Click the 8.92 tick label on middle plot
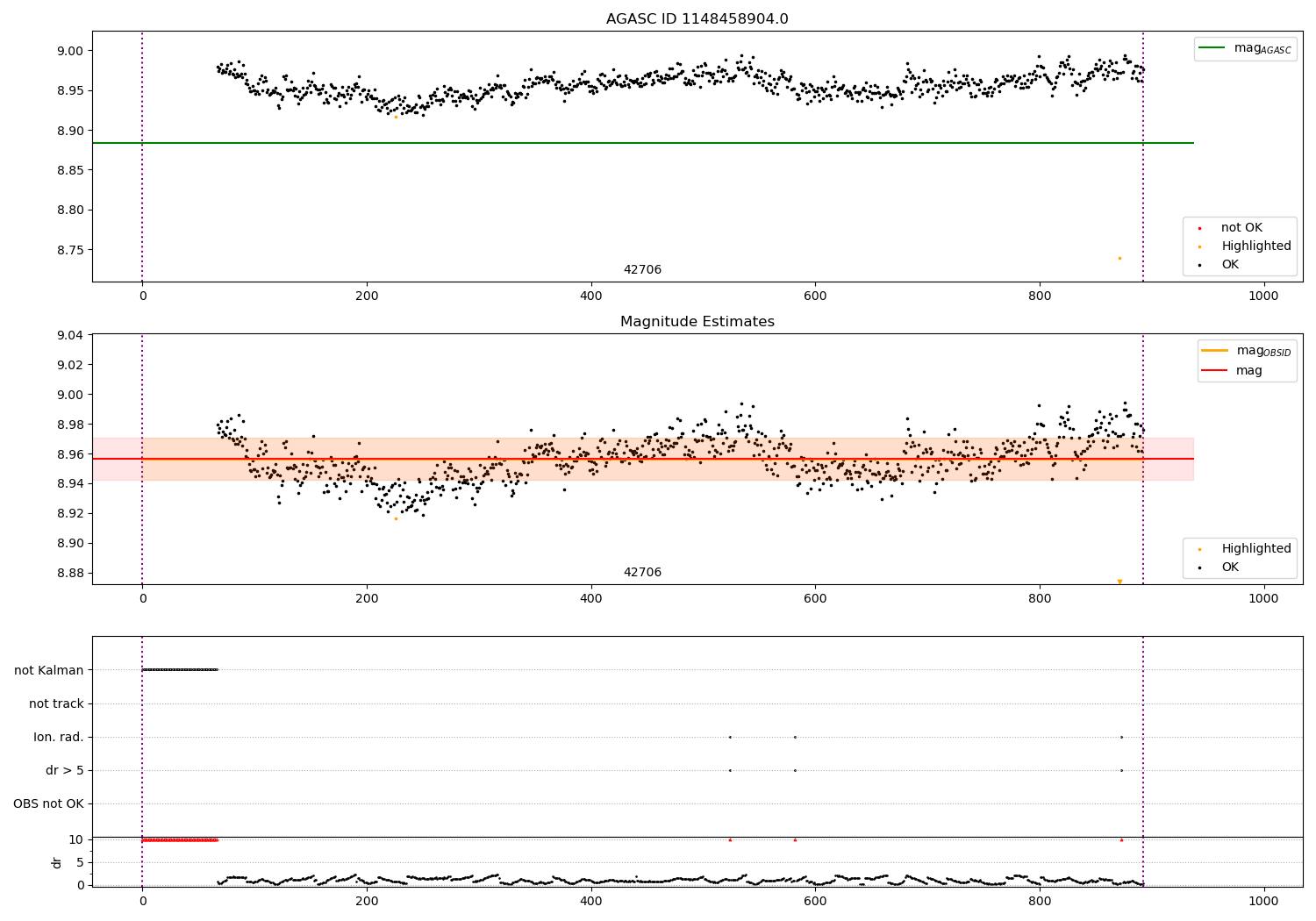 click(70, 514)
